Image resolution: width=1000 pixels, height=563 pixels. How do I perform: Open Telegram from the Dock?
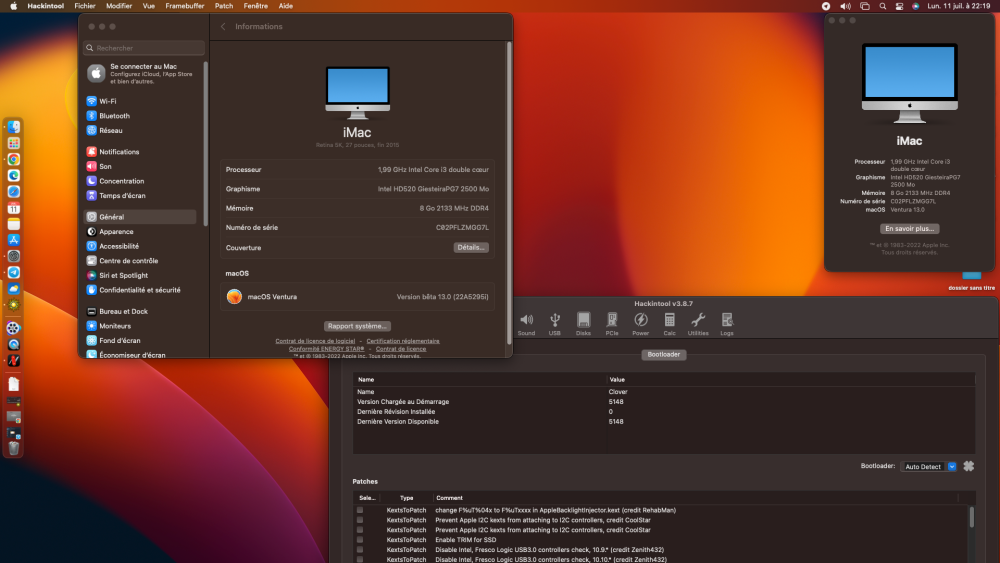point(13,272)
